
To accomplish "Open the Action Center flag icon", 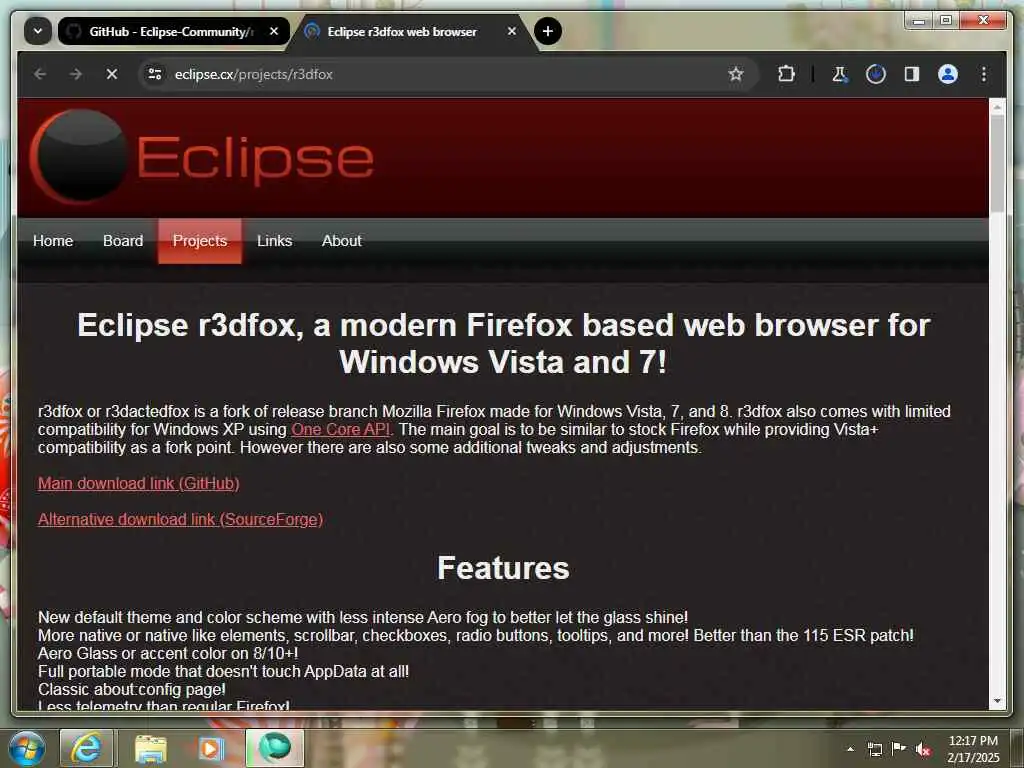I will [899, 749].
